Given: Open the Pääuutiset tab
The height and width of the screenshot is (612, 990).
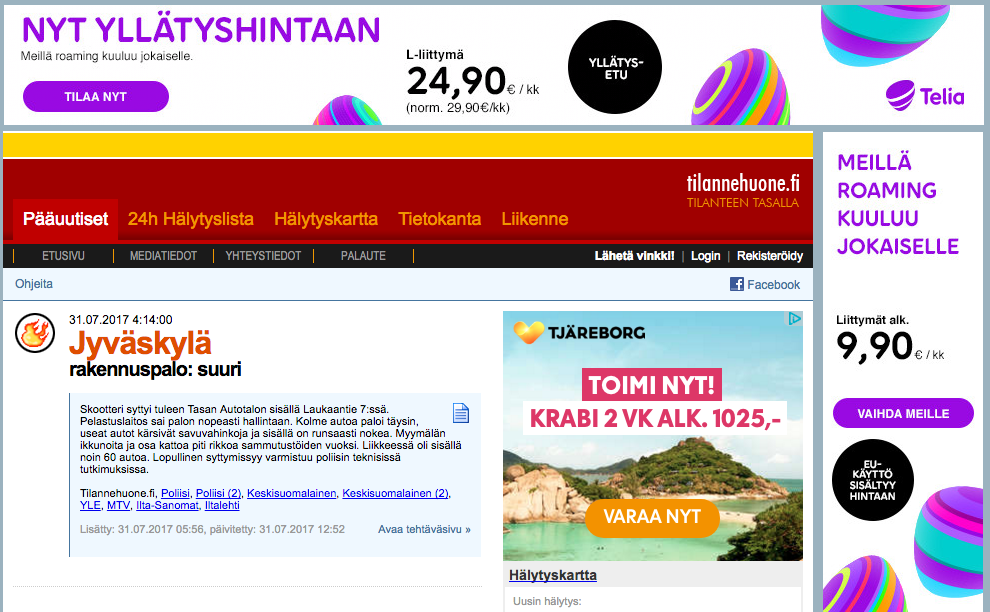Looking at the screenshot, I should pos(66,219).
